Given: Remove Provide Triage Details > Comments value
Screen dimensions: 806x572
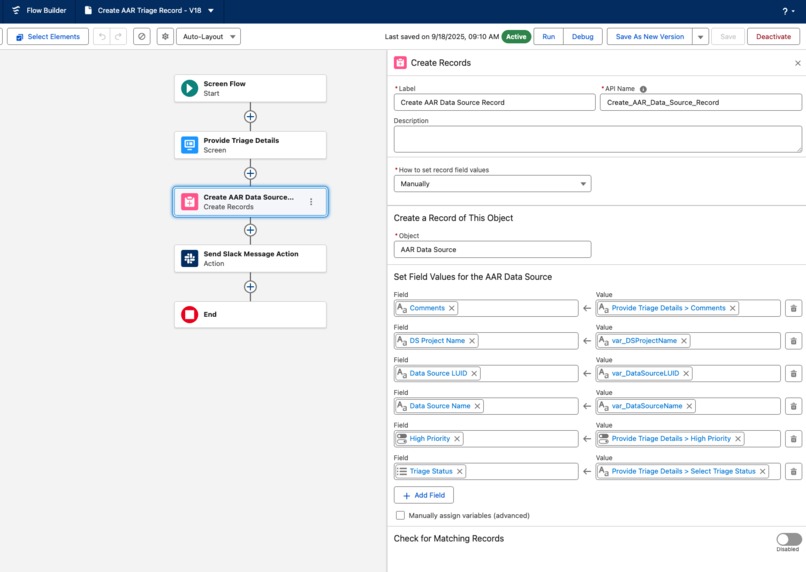Looking at the screenshot, I should pos(732,308).
